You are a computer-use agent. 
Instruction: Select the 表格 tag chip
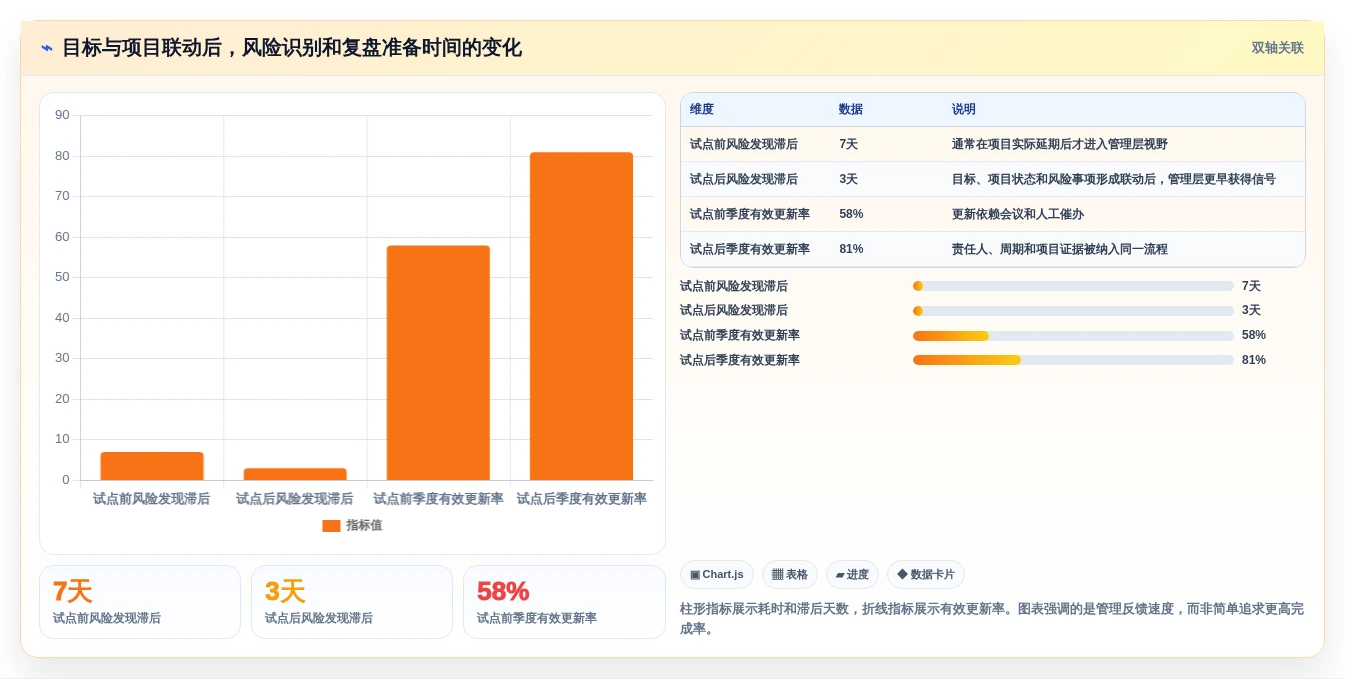click(790, 575)
